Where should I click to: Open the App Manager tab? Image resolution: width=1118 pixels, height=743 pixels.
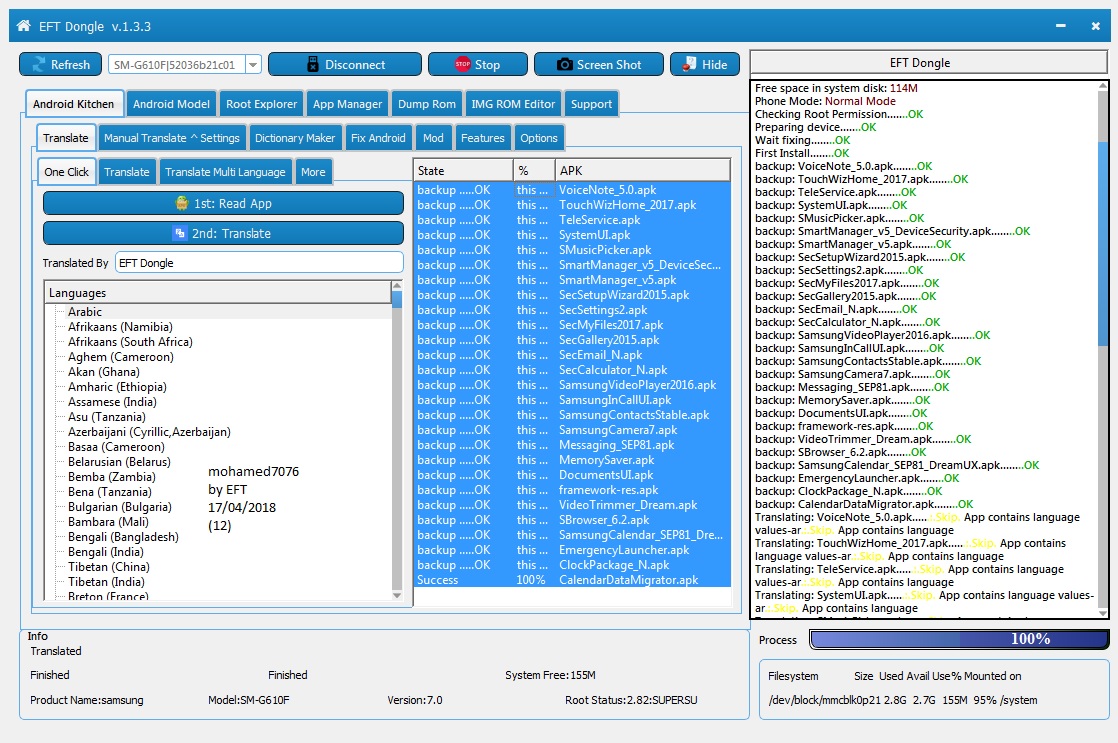[347, 104]
